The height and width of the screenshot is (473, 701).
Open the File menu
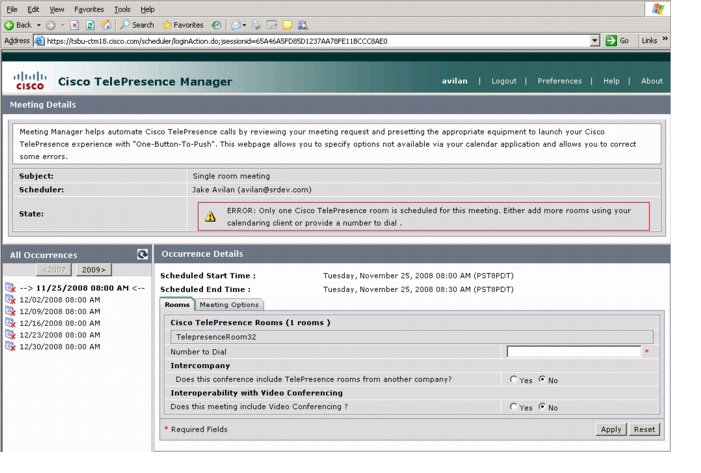click(x=12, y=9)
